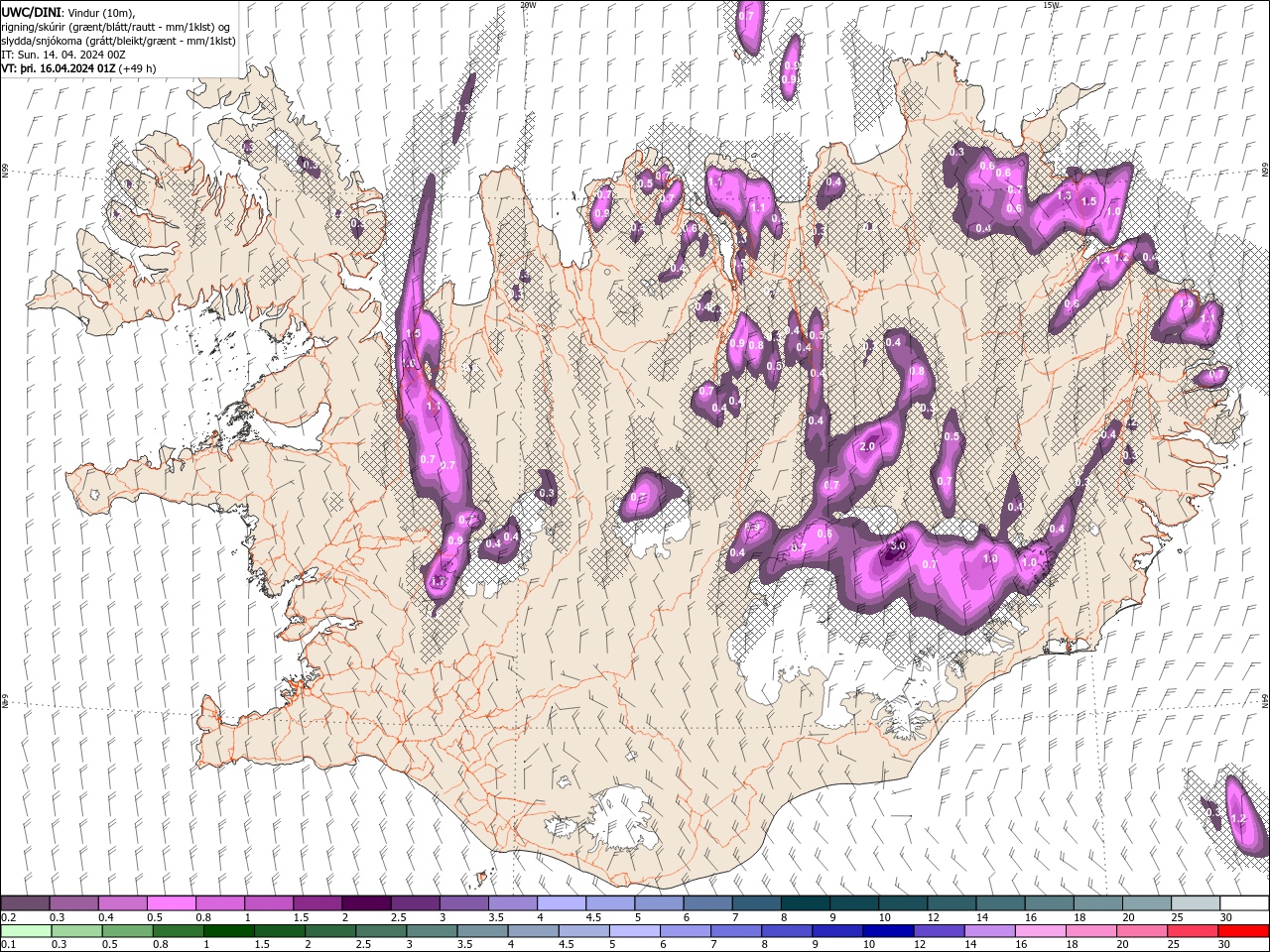Click the pale green swatch labeled 0.1
This screenshot has width=1270, height=952.
tap(25, 931)
